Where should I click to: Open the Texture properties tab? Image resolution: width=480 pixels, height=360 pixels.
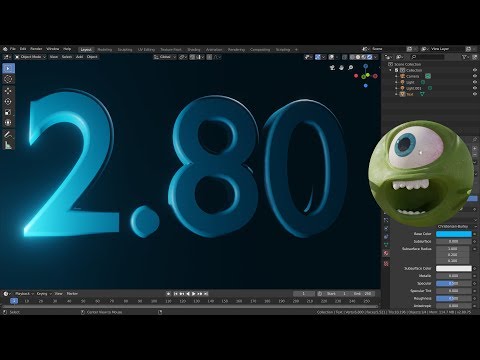tap(386, 263)
